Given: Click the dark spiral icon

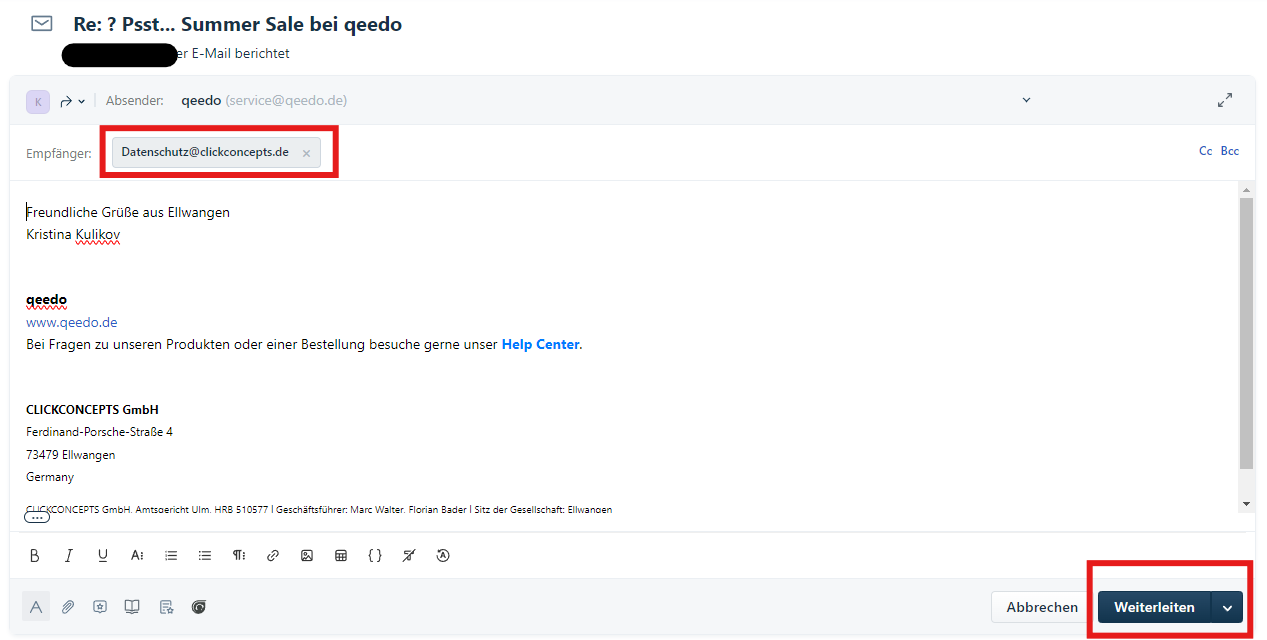Looking at the screenshot, I should click(x=199, y=606).
